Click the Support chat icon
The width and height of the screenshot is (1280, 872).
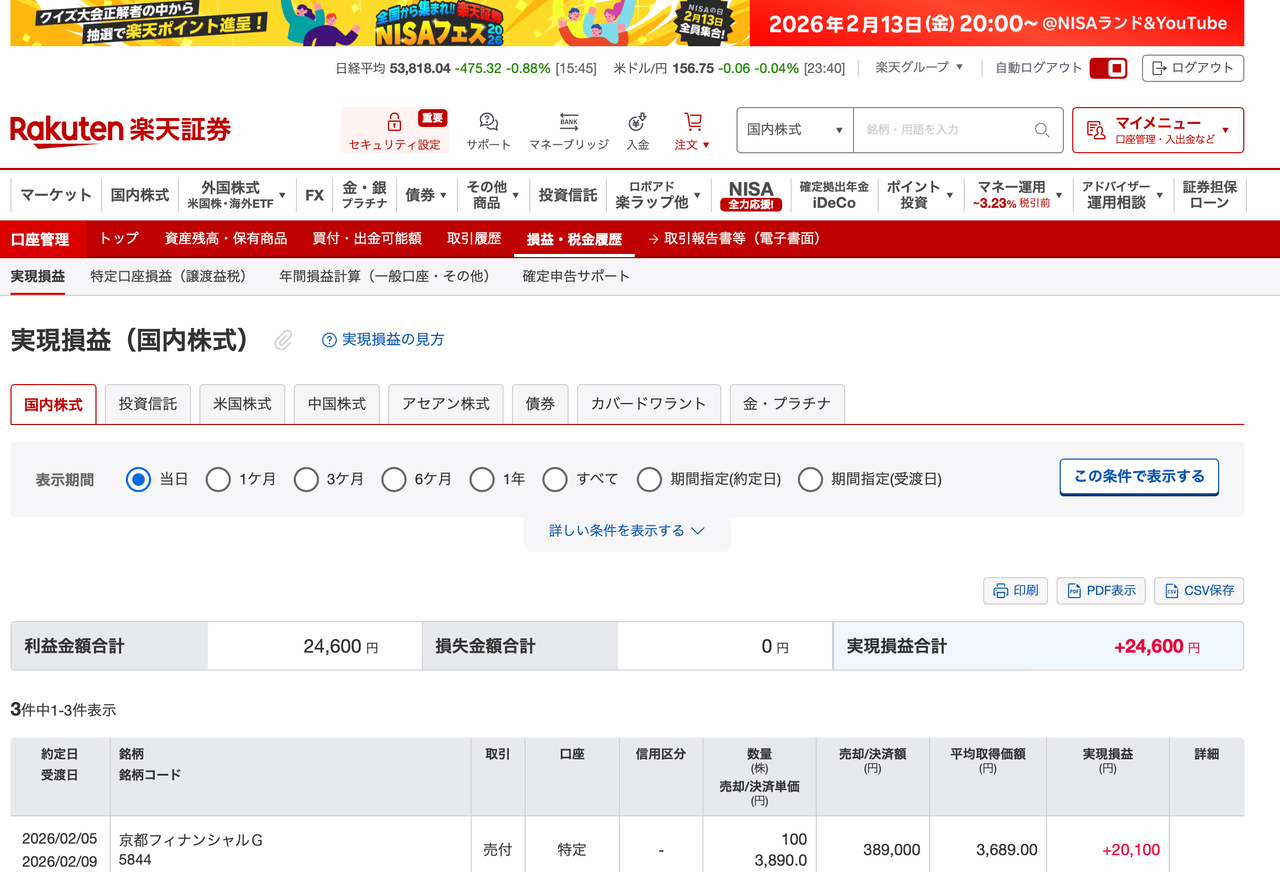[x=488, y=123]
